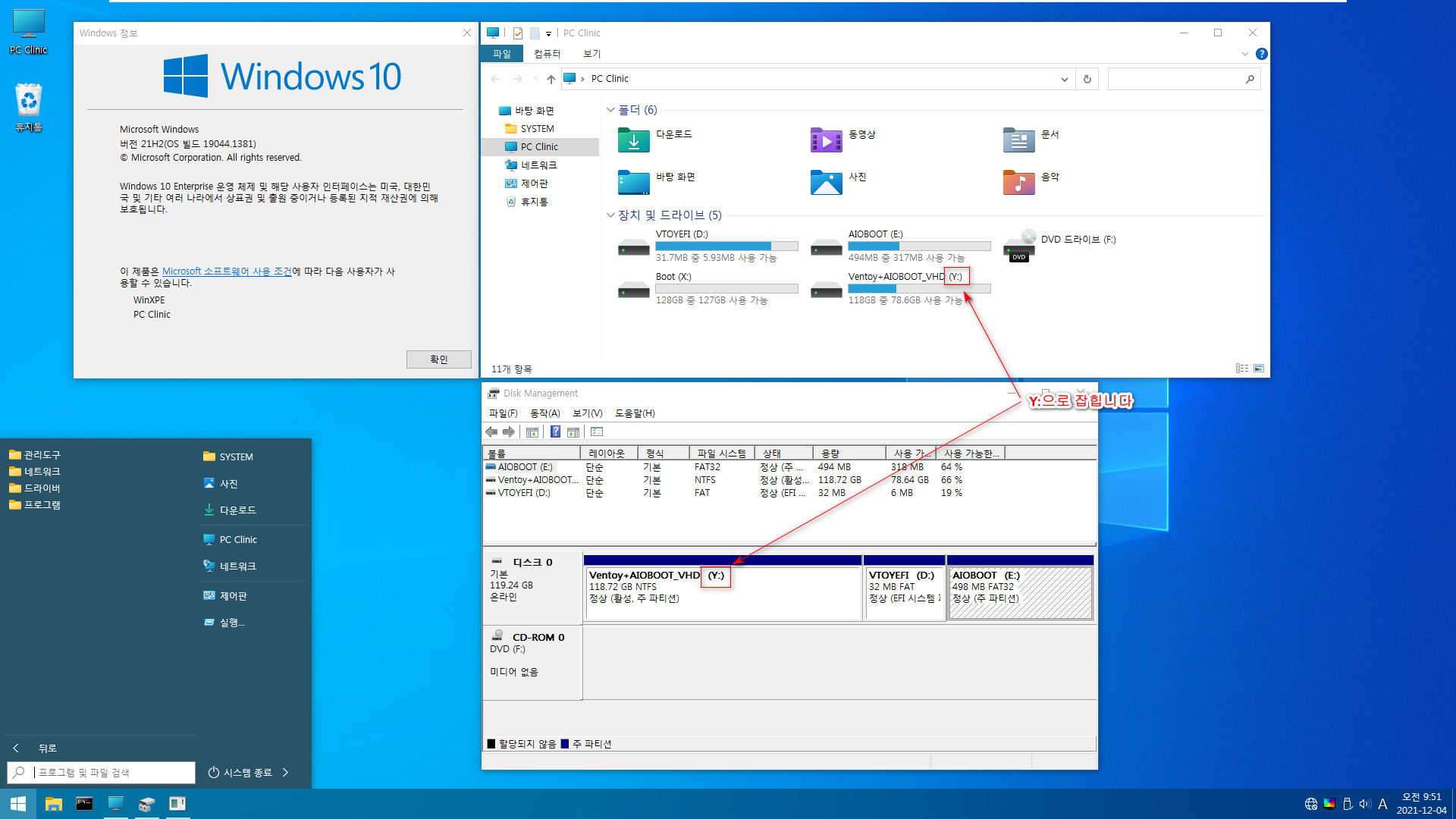Screen dimensions: 1456x819
Task: Open the PC Clinic desktop icon
Action: point(28,32)
